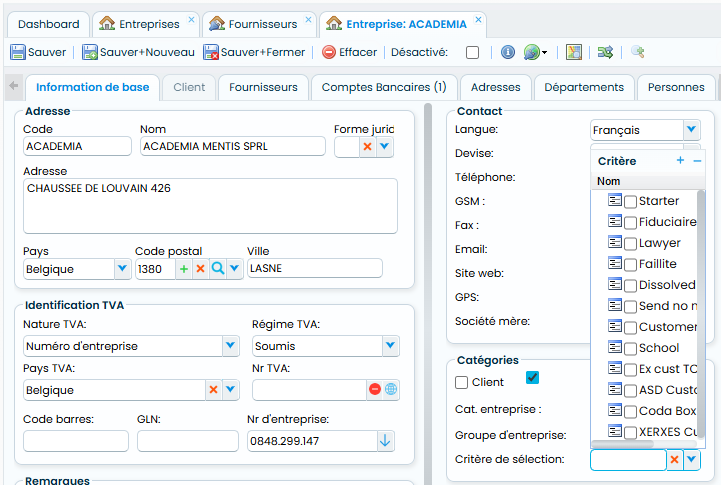Click green plus next to Code postal
This screenshot has width=721, height=485.
(184, 268)
